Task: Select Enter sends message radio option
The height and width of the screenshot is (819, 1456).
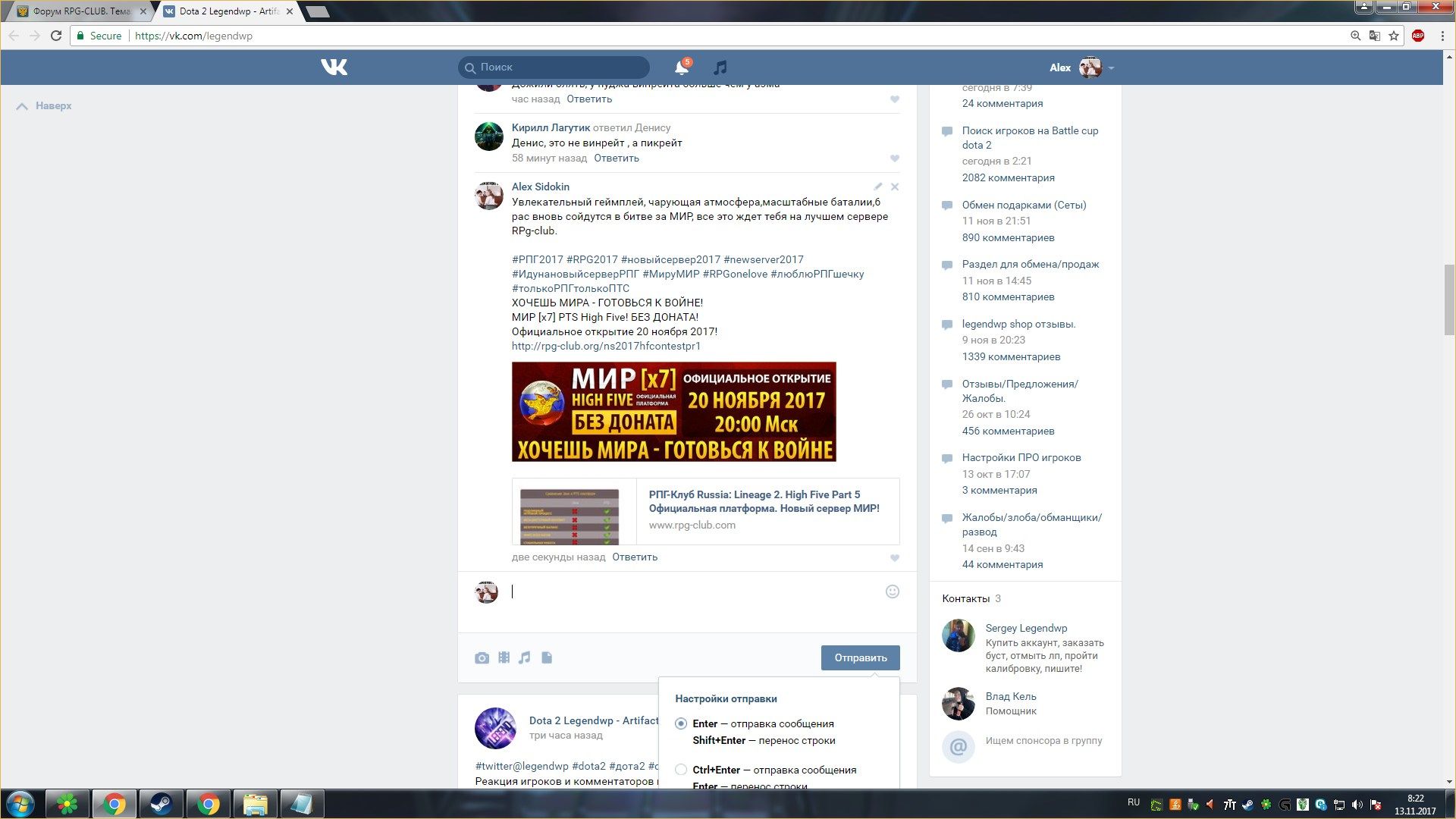Action: click(x=681, y=723)
